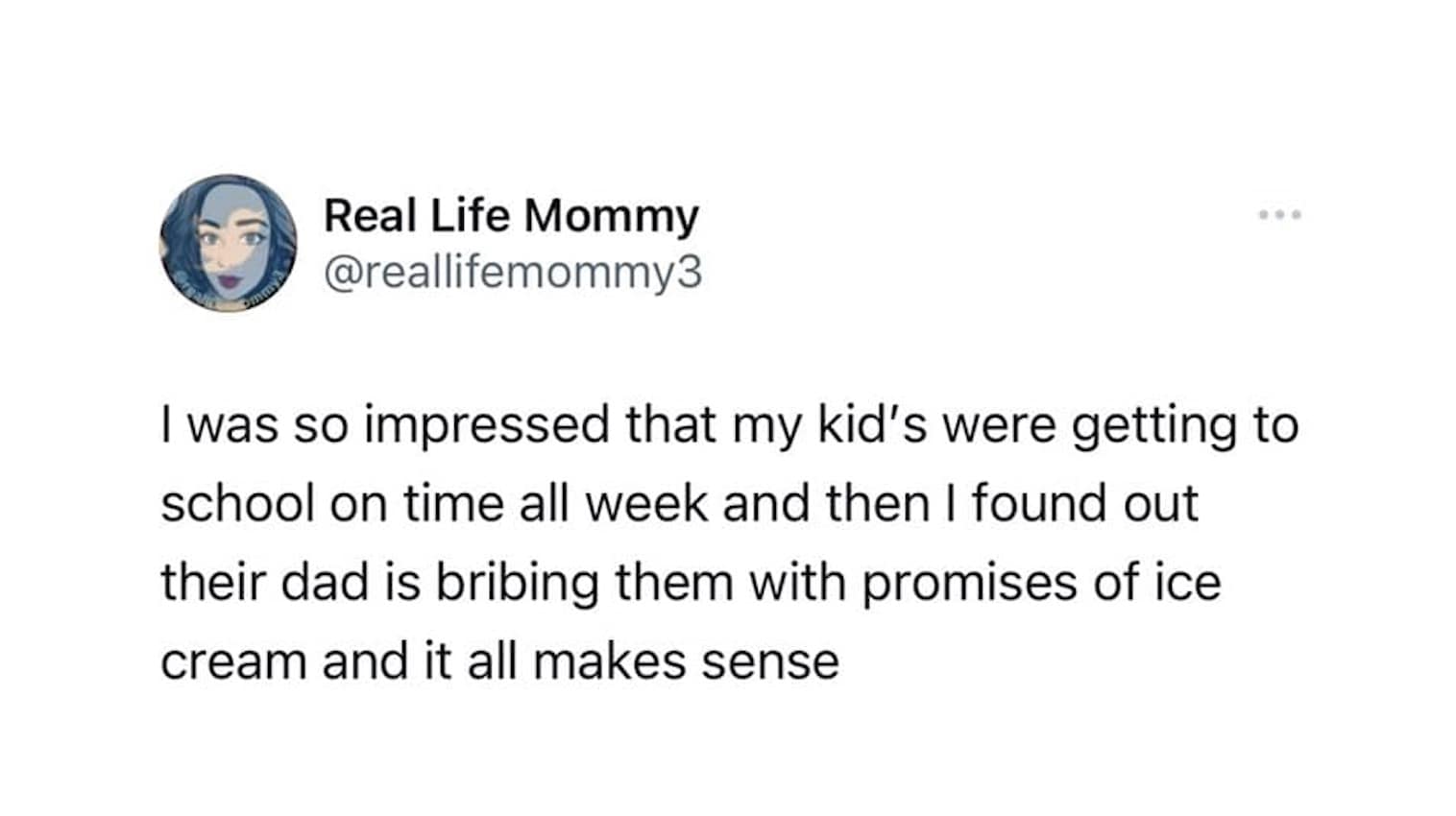Click the word "impressed" in the tweet
Viewport: 1456px width, 816px height.
tap(487, 426)
